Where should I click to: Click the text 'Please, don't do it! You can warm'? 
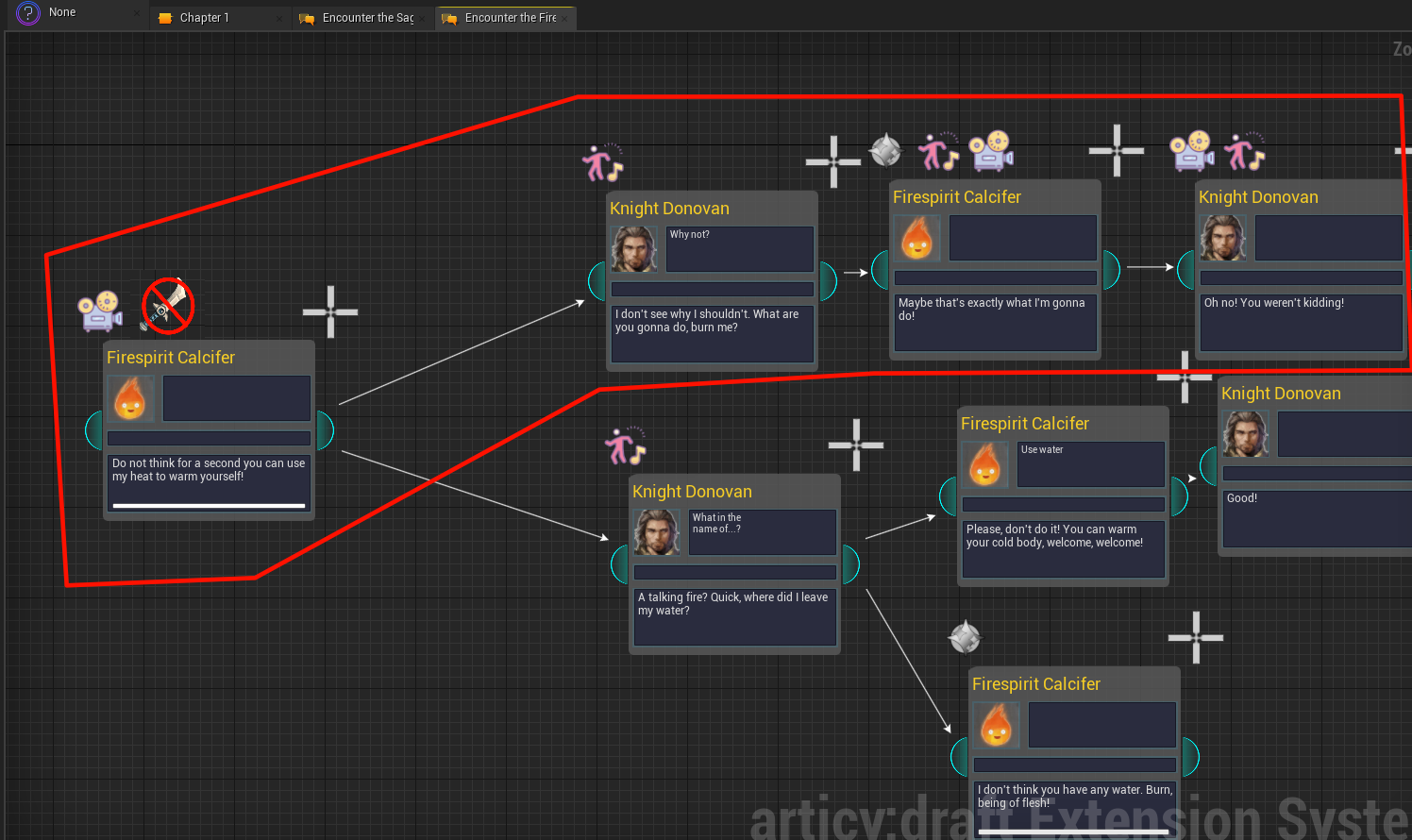coord(1051,529)
